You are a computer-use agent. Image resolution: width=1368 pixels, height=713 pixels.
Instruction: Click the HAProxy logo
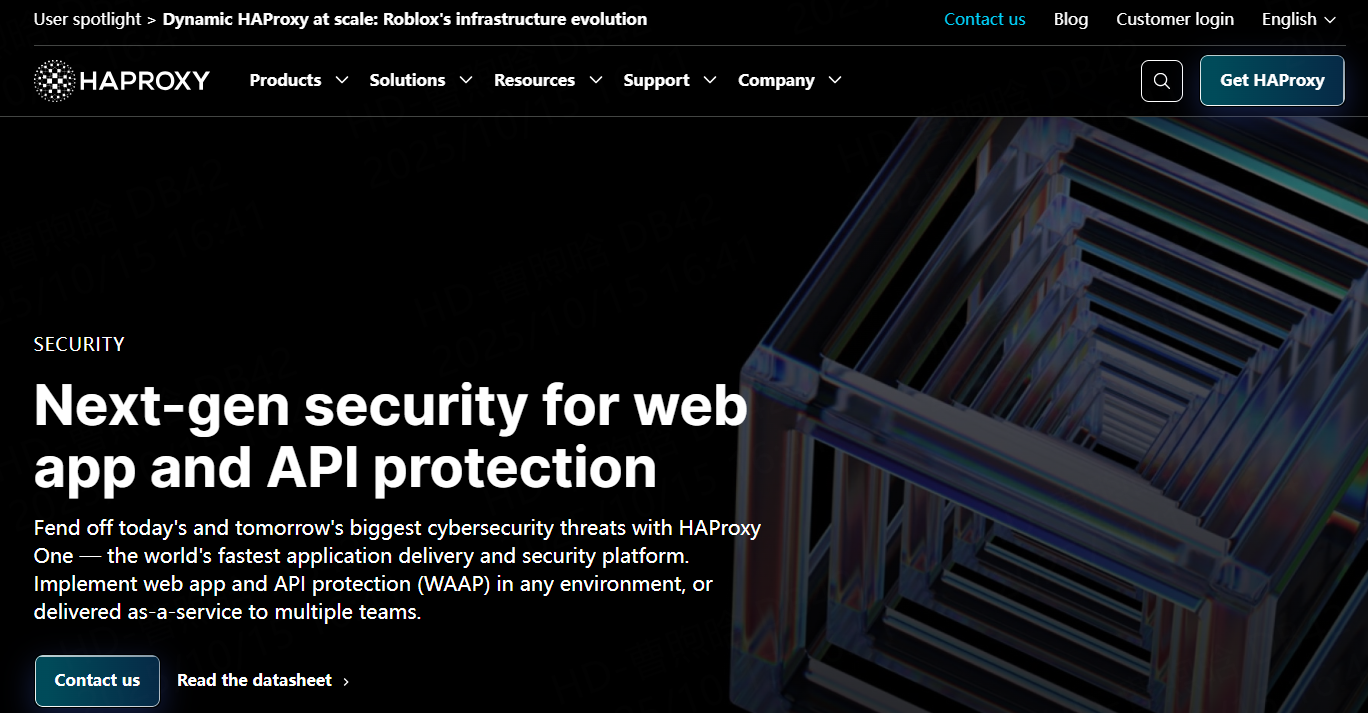122,81
